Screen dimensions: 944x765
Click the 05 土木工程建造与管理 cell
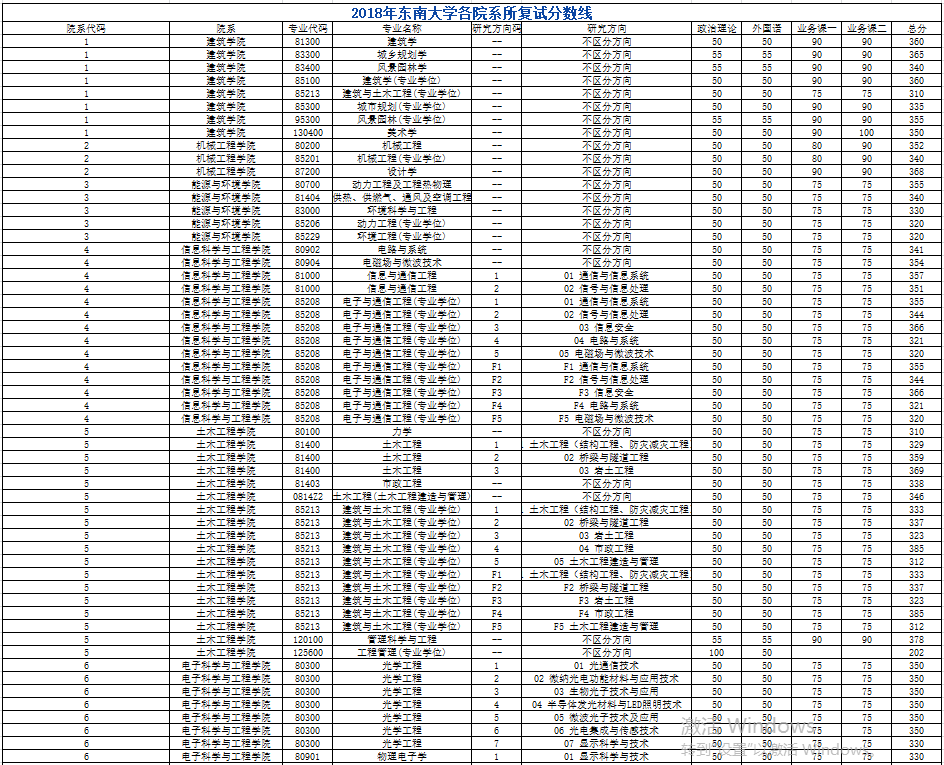pos(606,562)
